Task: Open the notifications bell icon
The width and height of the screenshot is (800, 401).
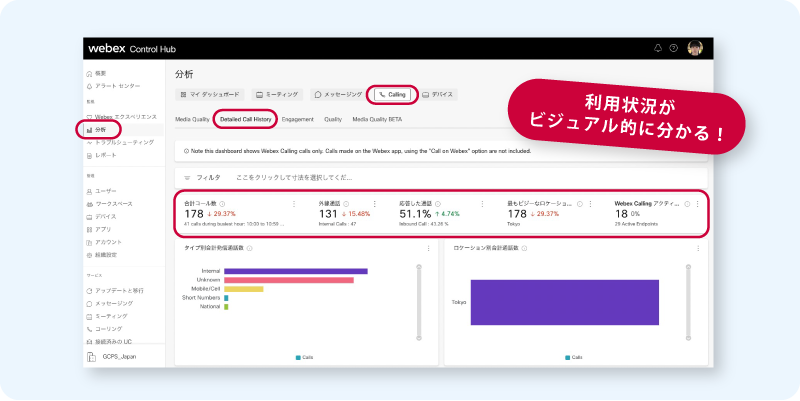Action: tap(658, 48)
